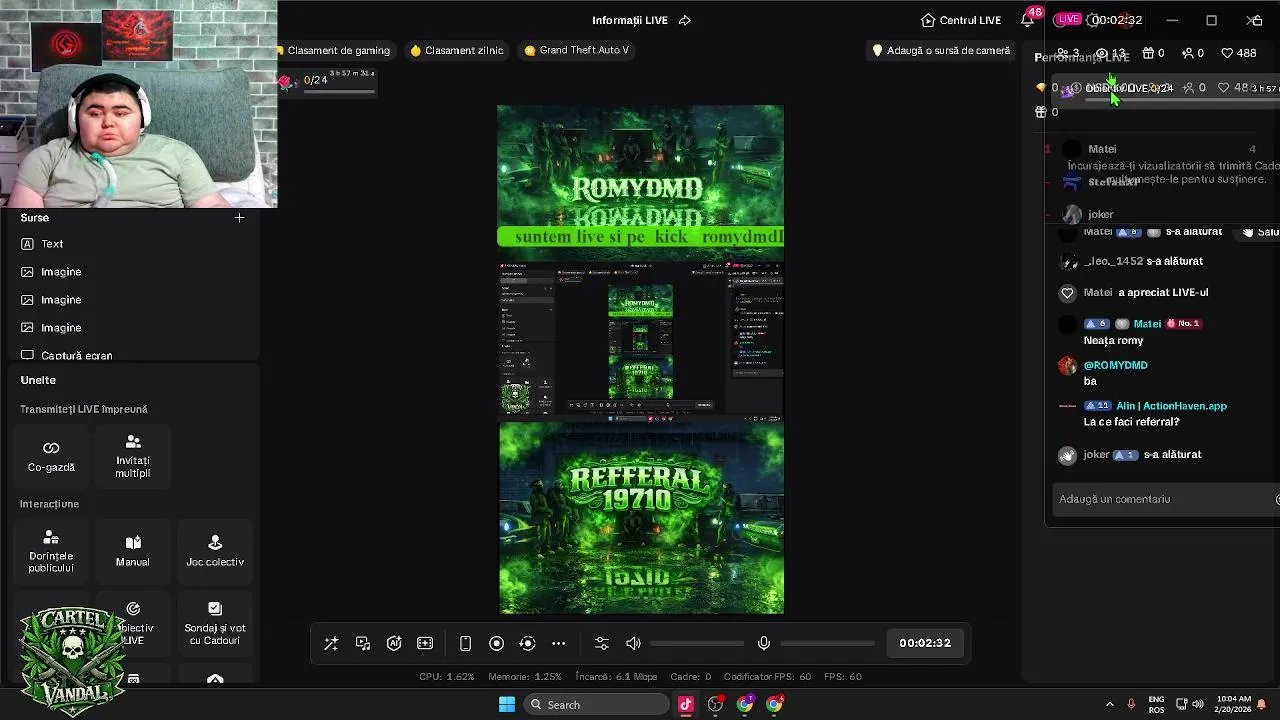
Task: Adjust the speaker volume slider
Action: tap(697, 644)
